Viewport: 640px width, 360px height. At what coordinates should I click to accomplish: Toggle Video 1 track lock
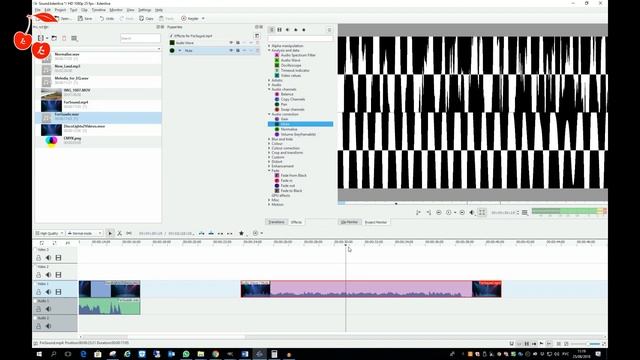pos(38,292)
